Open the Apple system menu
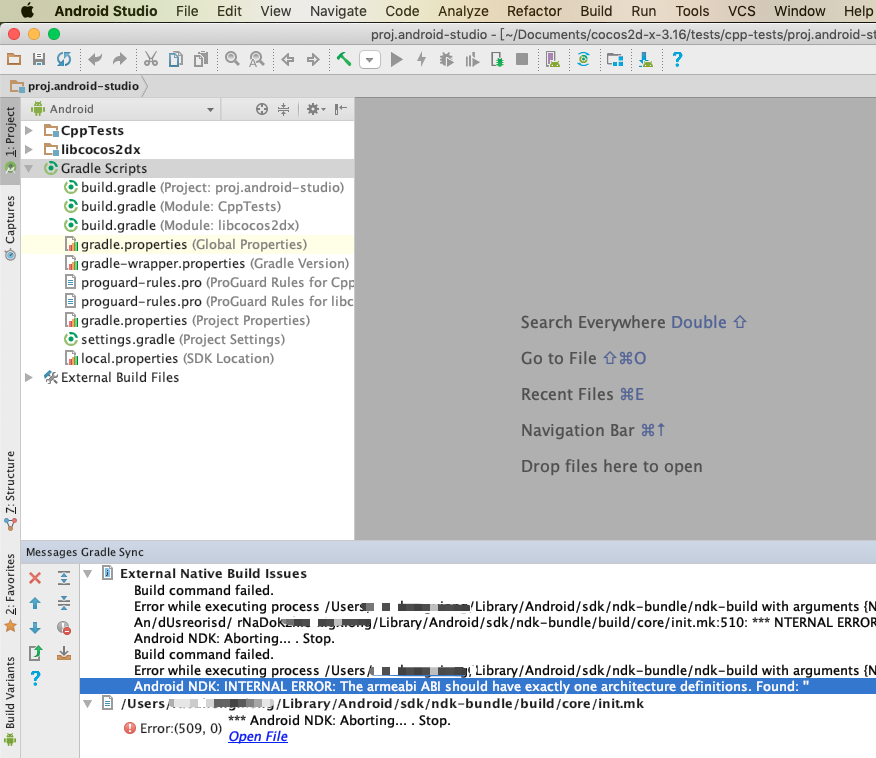The height and width of the screenshot is (758, 876). click(26, 11)
